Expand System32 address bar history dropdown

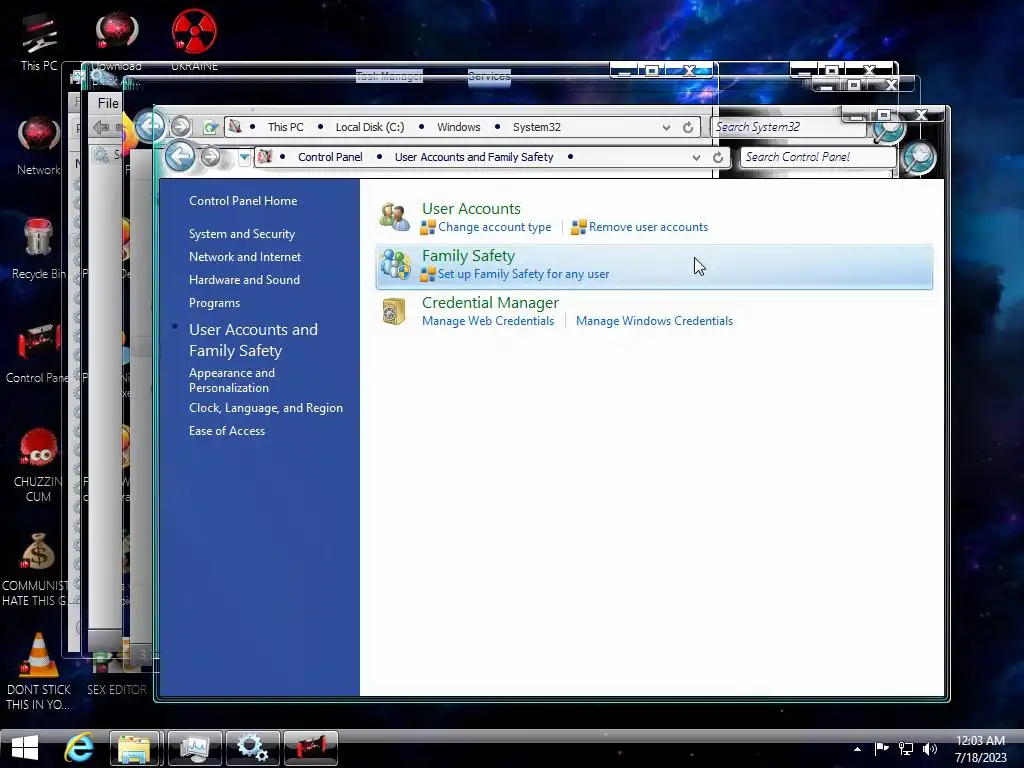point(666,127)
